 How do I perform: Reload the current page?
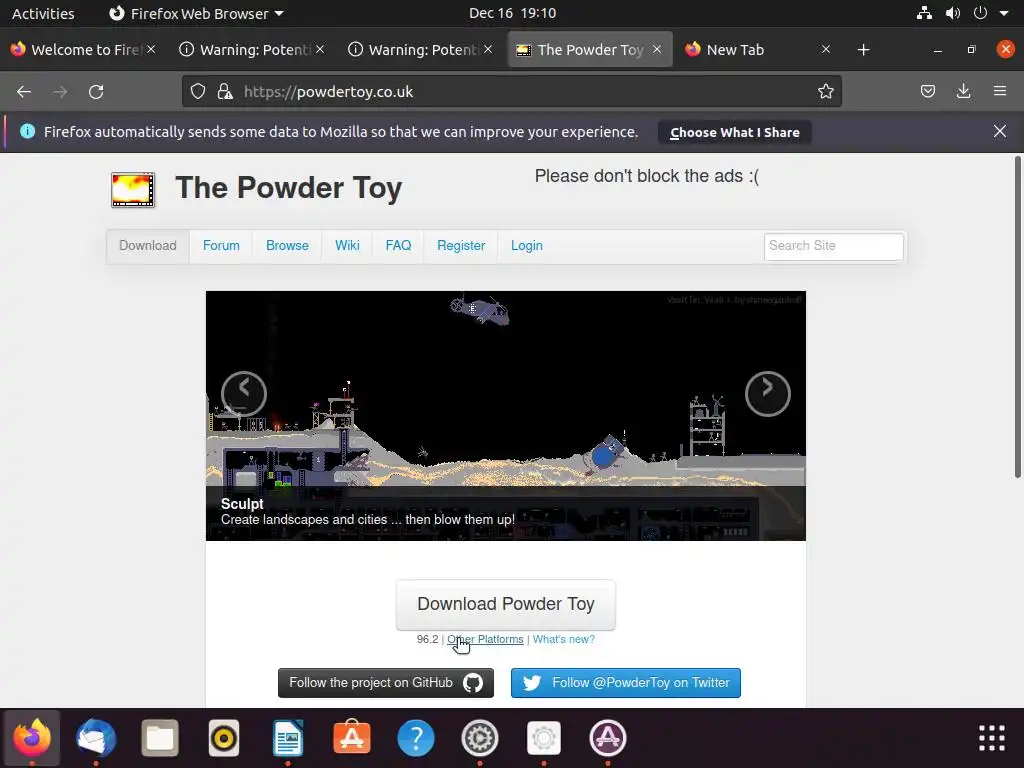pyautogui.click(x=96, y=92)
